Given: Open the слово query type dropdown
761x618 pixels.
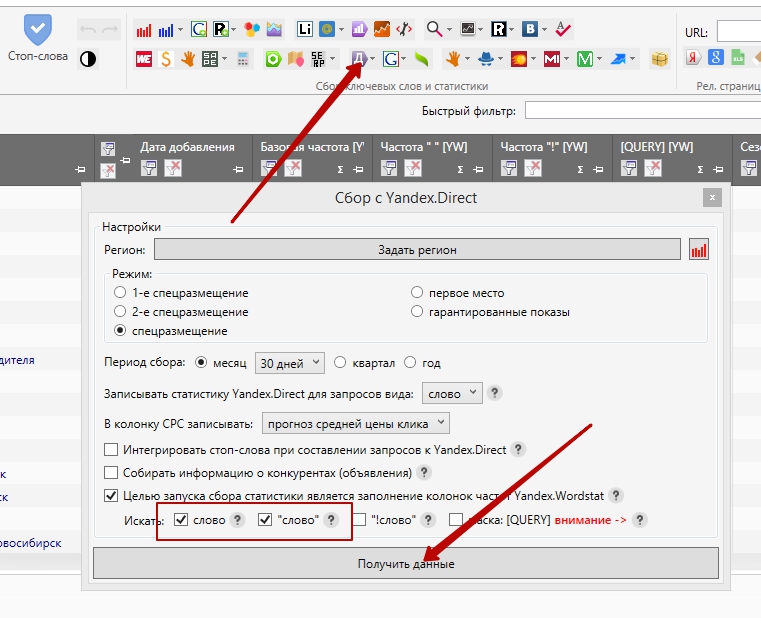Looking at the screenshot, I should tap(452, 393).
